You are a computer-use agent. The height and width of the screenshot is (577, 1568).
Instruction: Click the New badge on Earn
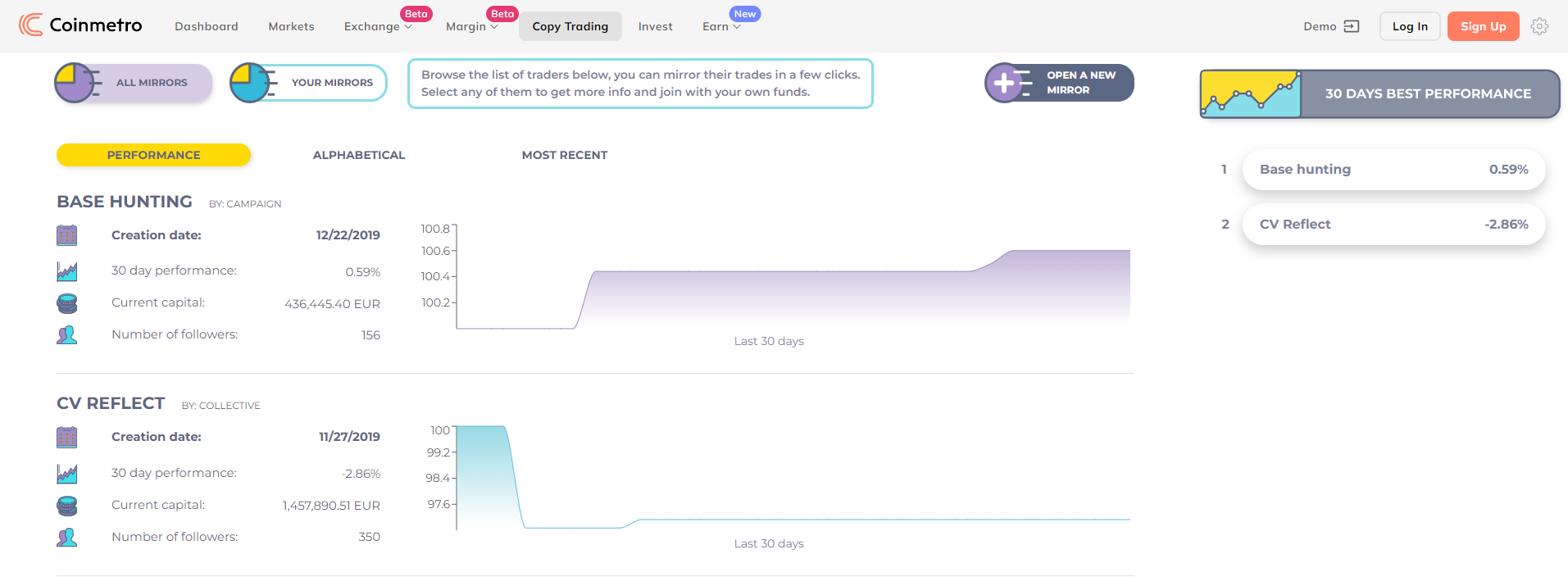click(745, 14)
